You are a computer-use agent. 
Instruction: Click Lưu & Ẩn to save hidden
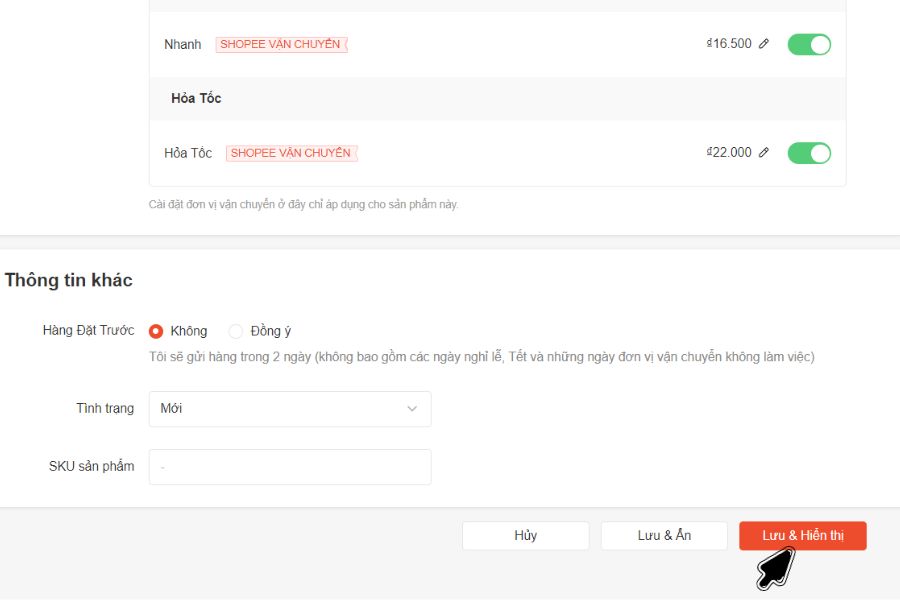pyautogui.click(x=664, y=536)
